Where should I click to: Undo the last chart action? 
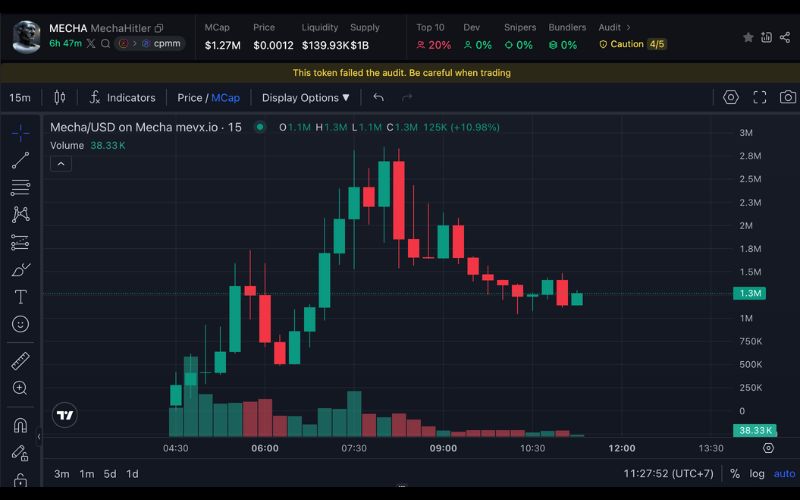coord(378,97)
